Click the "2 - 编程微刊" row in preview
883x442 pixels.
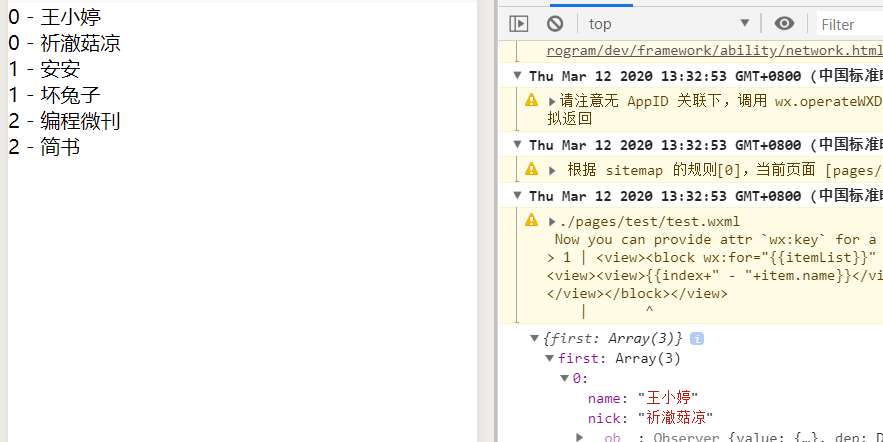click(x=64, y=121)
